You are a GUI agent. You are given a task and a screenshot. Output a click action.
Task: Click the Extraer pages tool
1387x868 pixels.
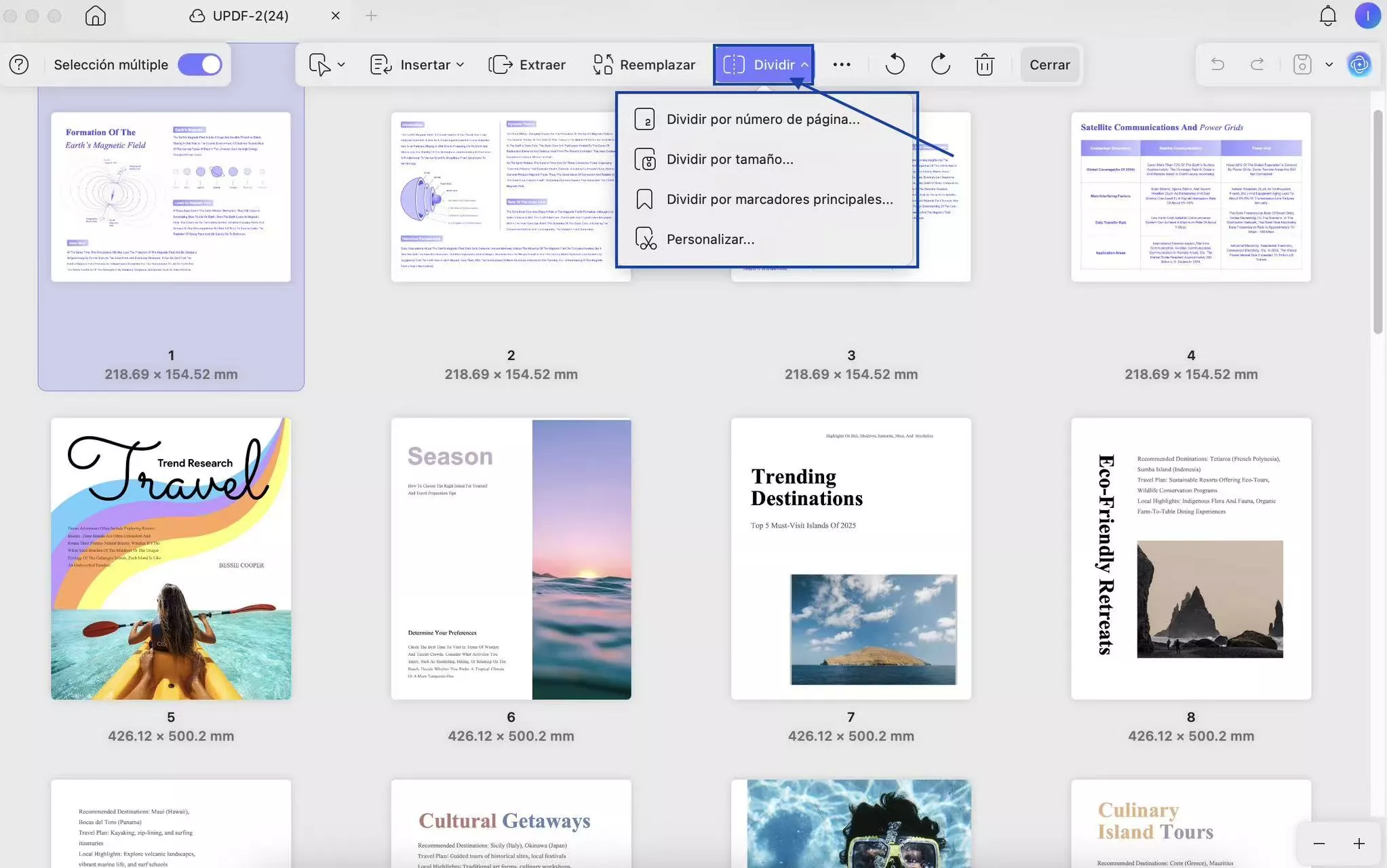click(x=527, y=64)
